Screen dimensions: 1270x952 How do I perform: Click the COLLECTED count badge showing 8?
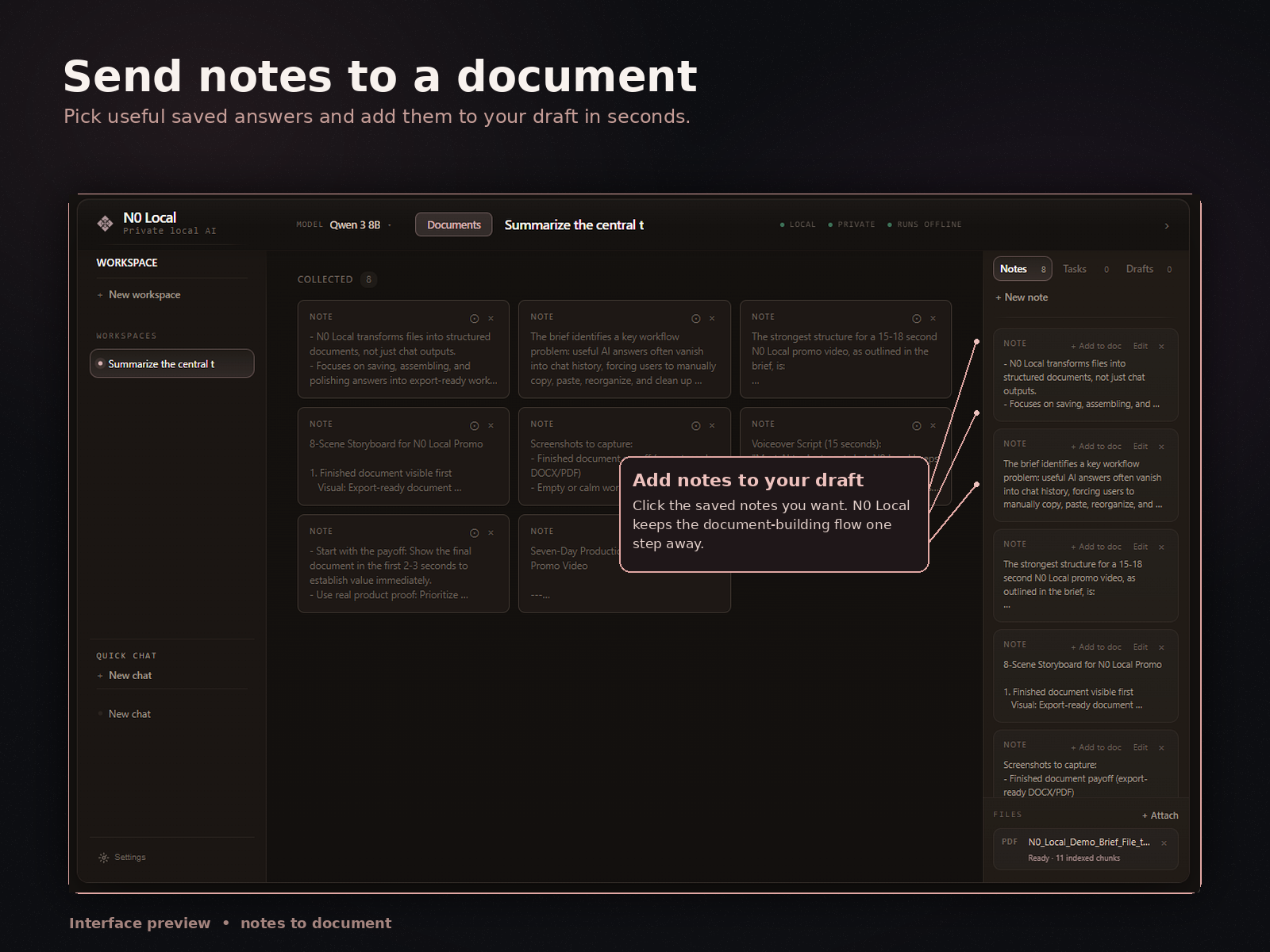[x=368, y=279]
